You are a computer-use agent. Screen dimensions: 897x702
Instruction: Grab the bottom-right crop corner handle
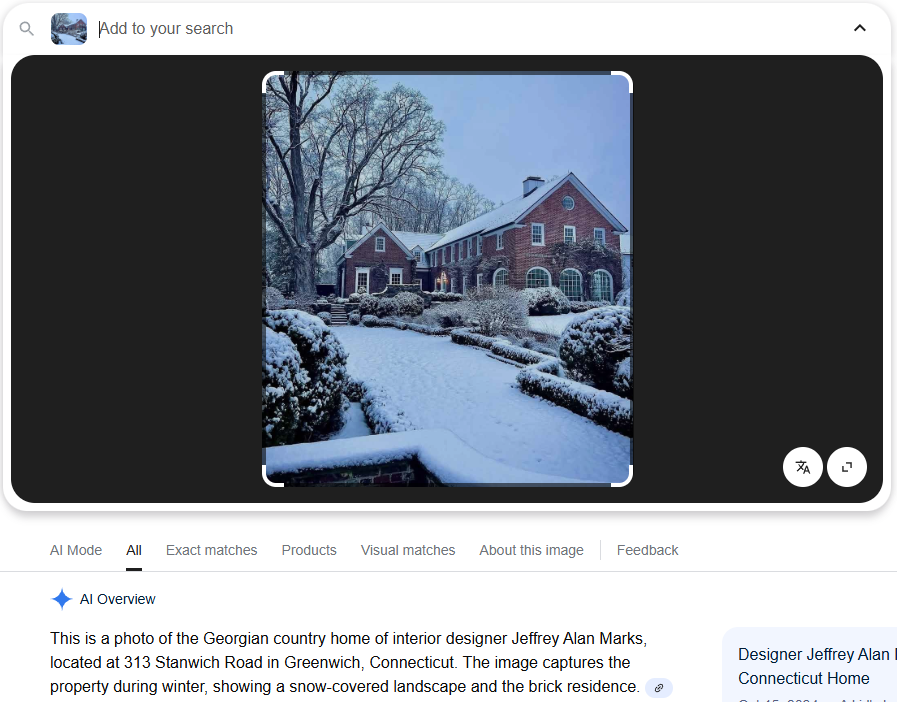pos(625,479)
